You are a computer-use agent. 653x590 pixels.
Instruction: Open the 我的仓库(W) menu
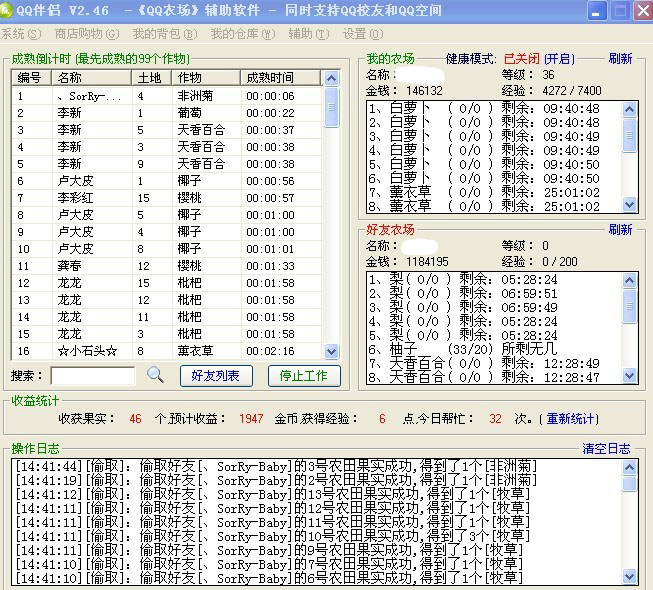tap(243, 34)
